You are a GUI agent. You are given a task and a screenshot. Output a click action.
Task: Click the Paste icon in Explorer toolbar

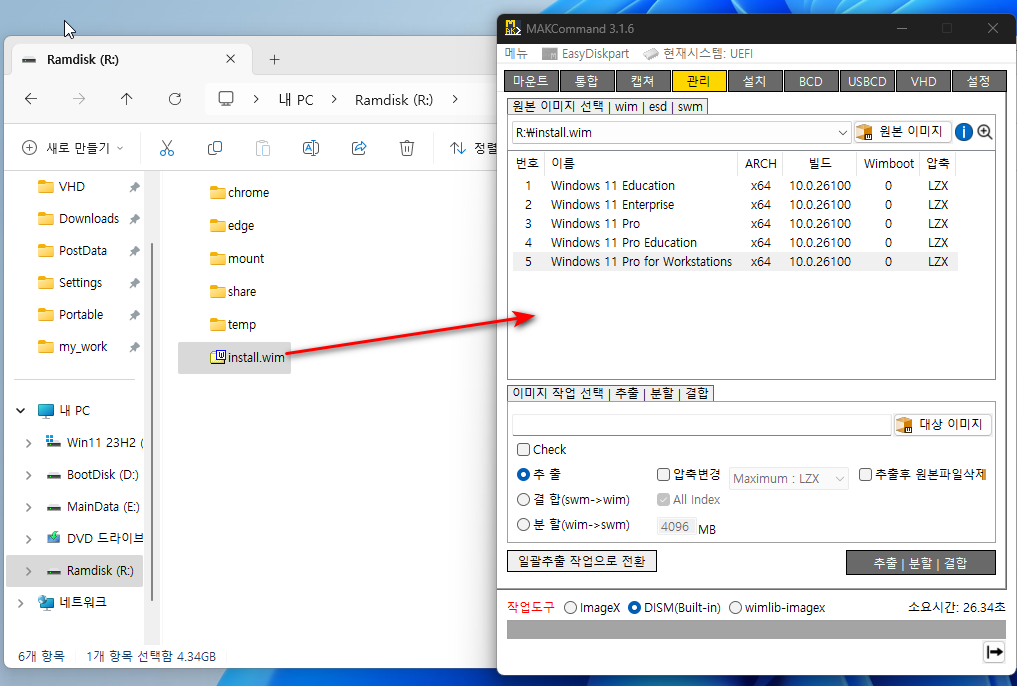(263, 148)
